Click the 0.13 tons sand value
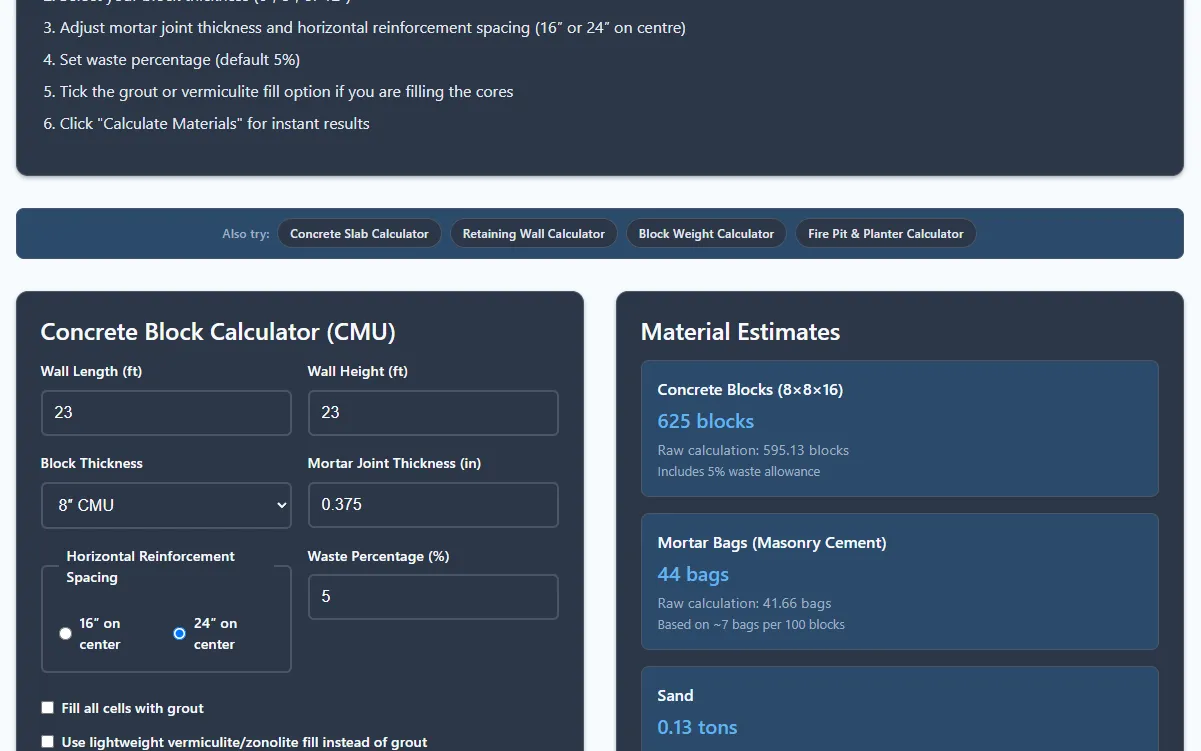The width and height of the screenshot is (1201, 751). point(697,727)
